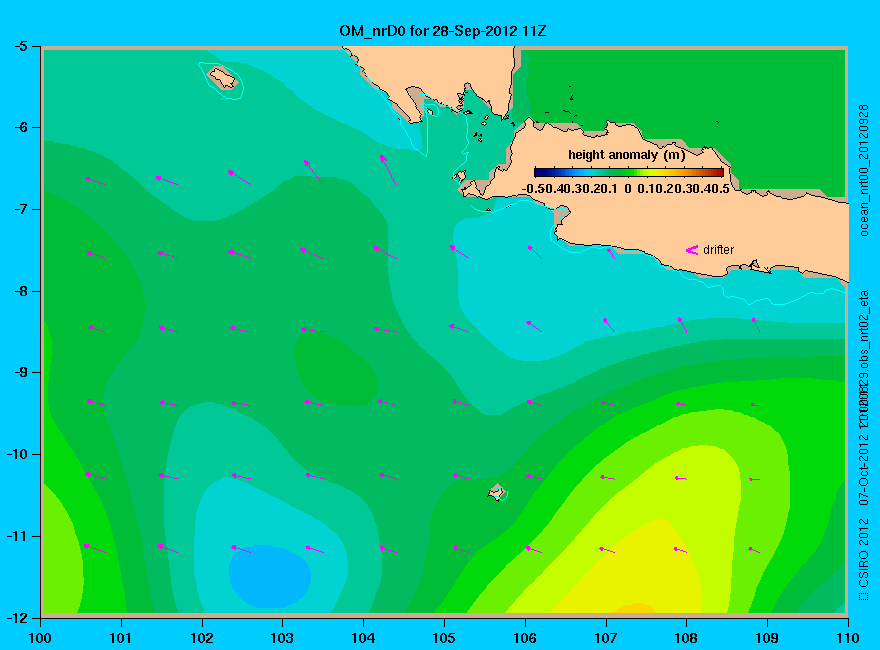This screenshot has width=880, height=650.
Task: Click the height anomaly color bar
Action: pyautogui.click(x=629, y=172)
